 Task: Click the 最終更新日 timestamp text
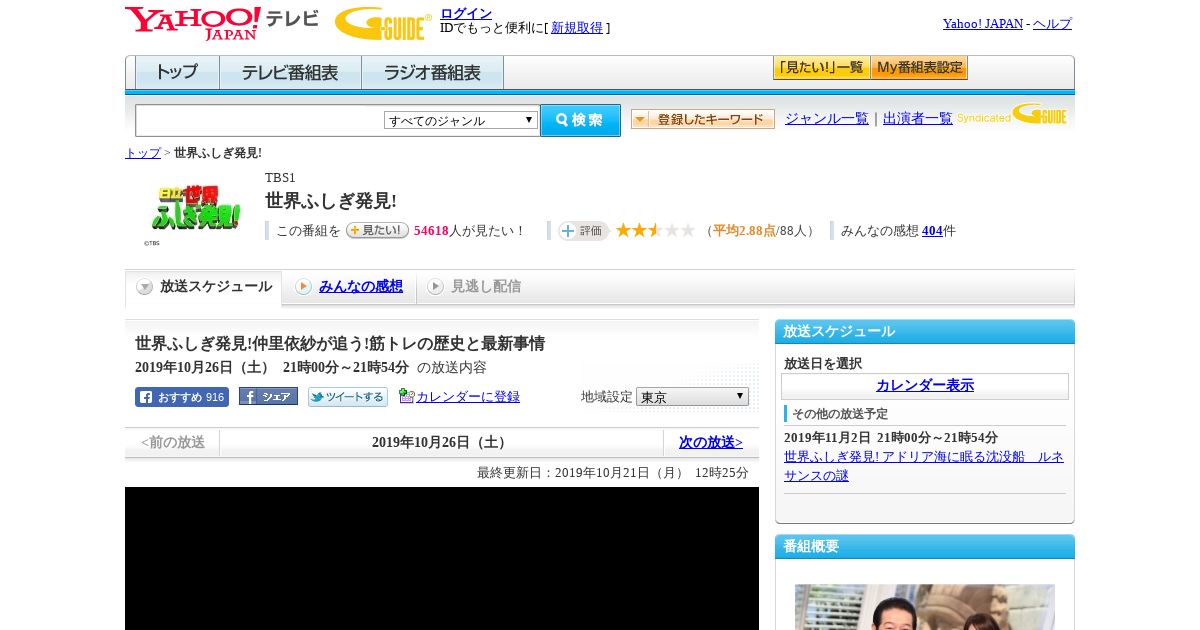coord(613,472)
